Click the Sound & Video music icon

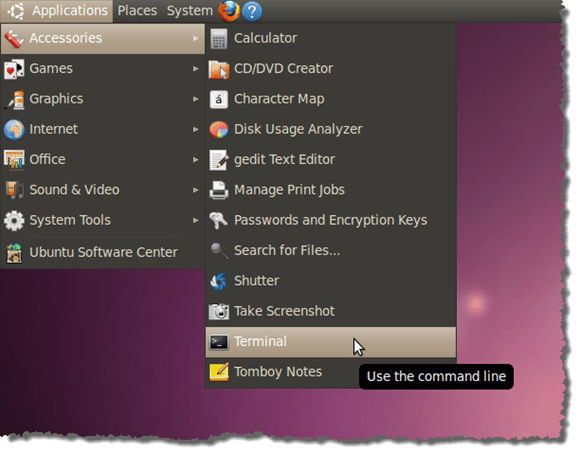14,190
